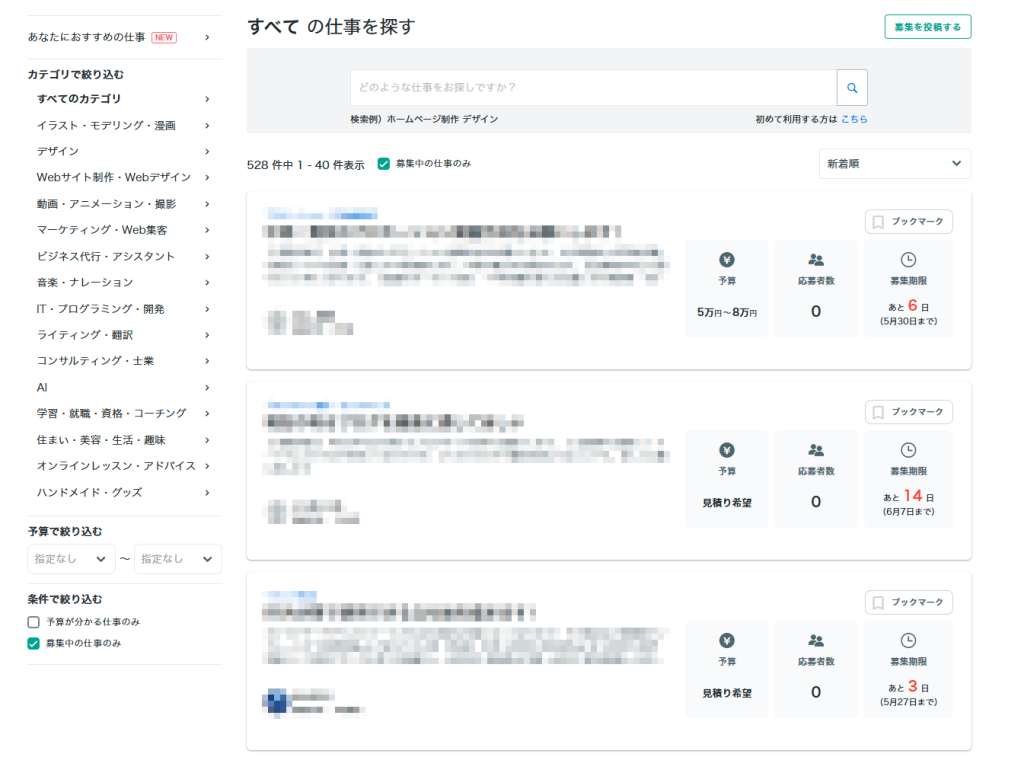This screenshot has width=1024, height=757.
Task: Open the 新着順 sort dropdown
Action: click(894, 164)
